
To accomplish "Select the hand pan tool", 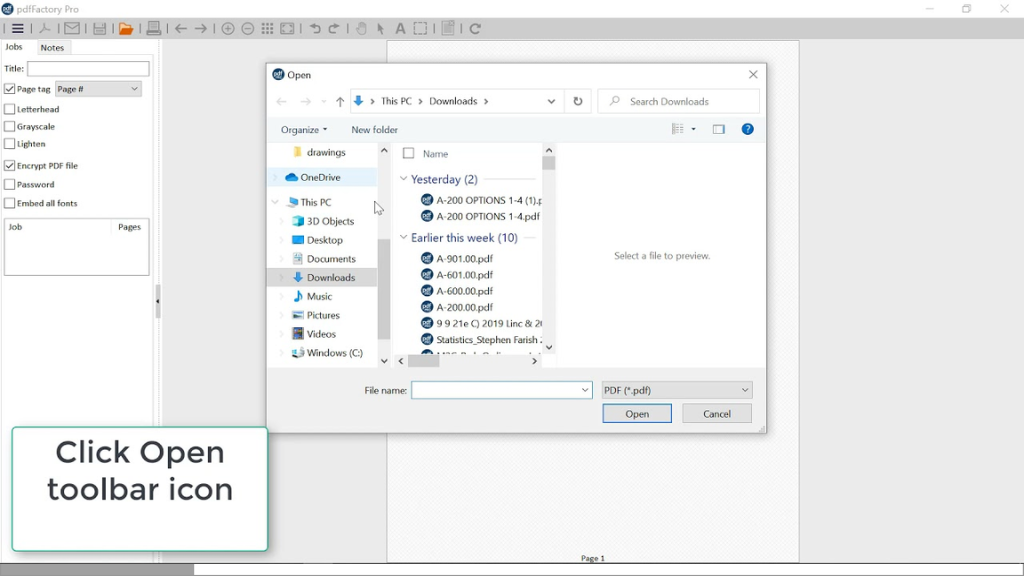I will point(361,29).
